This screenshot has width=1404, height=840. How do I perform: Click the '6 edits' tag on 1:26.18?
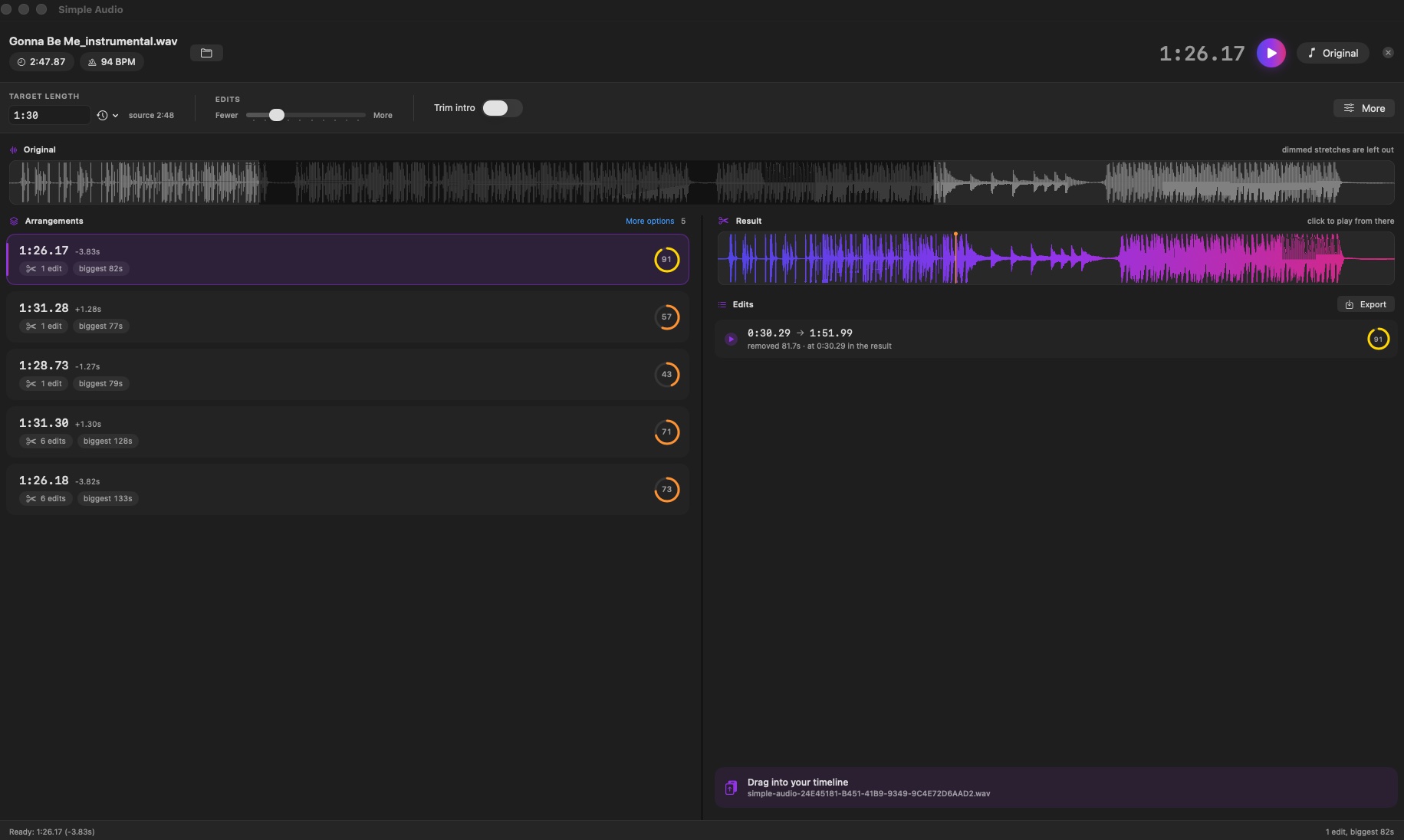click(x=46, y=498)
